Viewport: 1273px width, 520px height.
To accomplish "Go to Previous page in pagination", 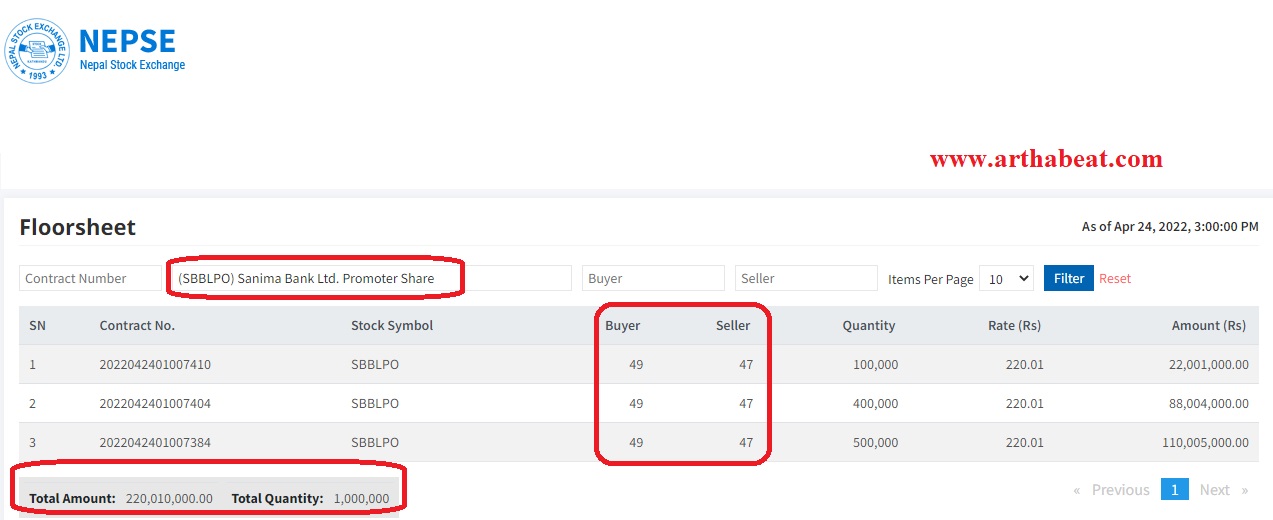I will pos(1111,490).
